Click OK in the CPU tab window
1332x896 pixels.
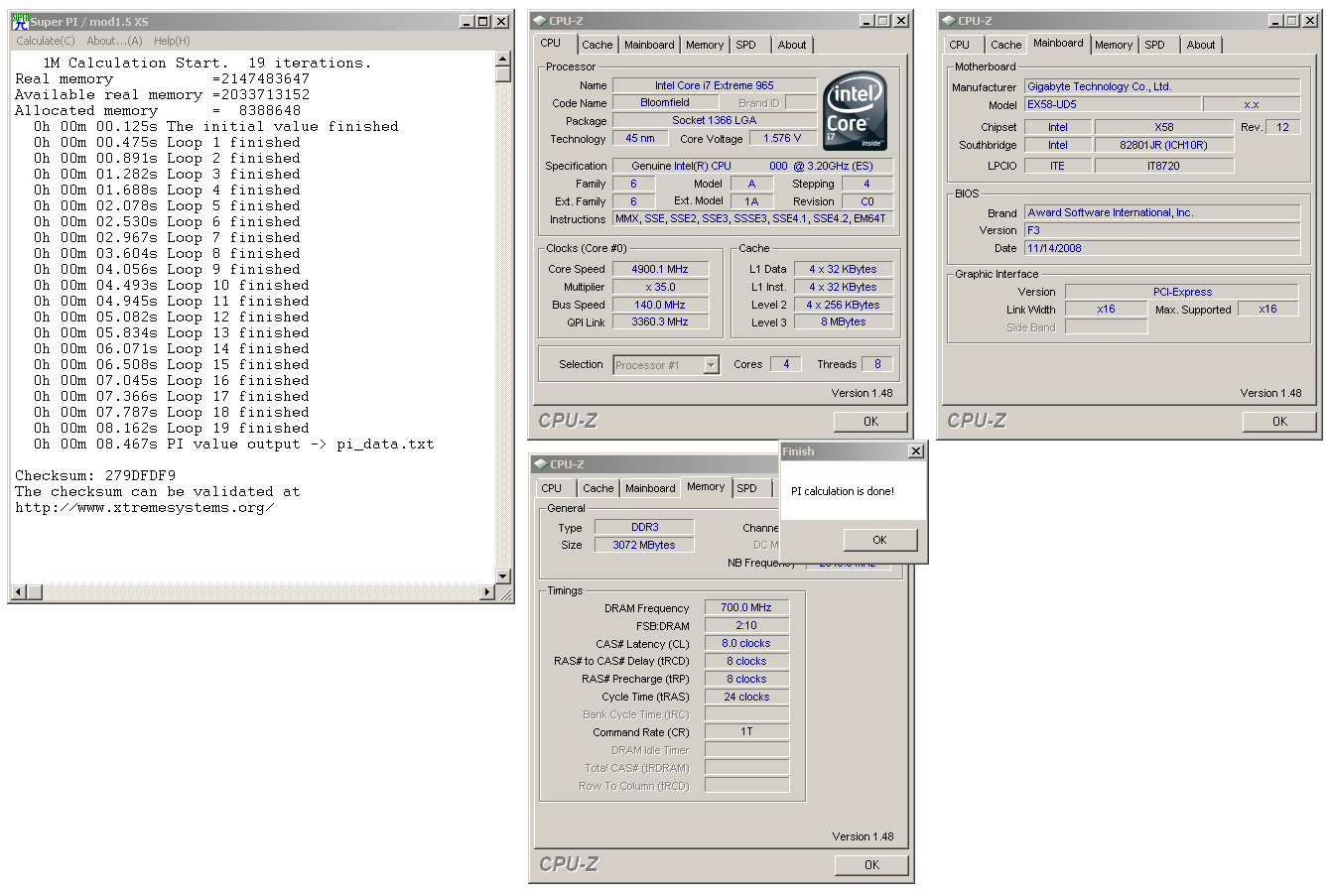[870, 422]
